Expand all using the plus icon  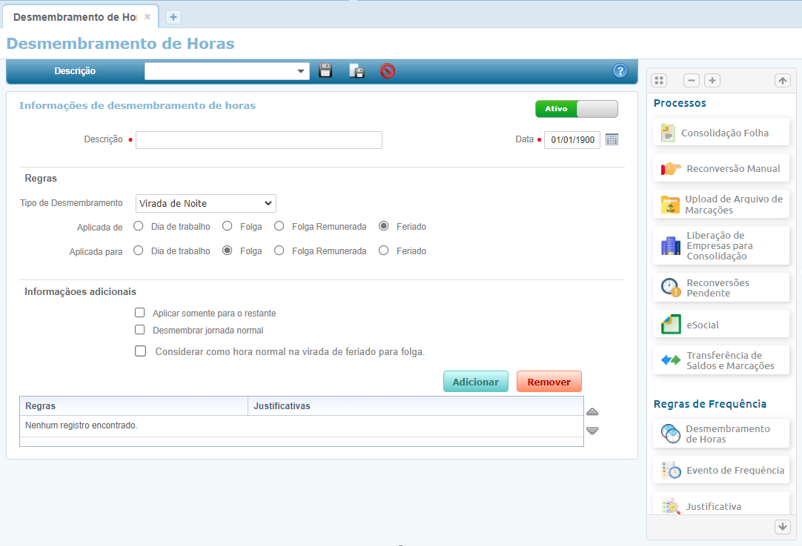point(712,80)
